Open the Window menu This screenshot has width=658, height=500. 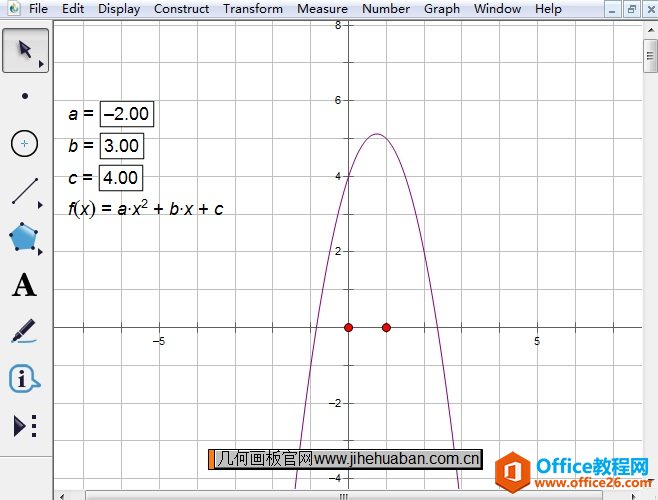tap(498, 8)
